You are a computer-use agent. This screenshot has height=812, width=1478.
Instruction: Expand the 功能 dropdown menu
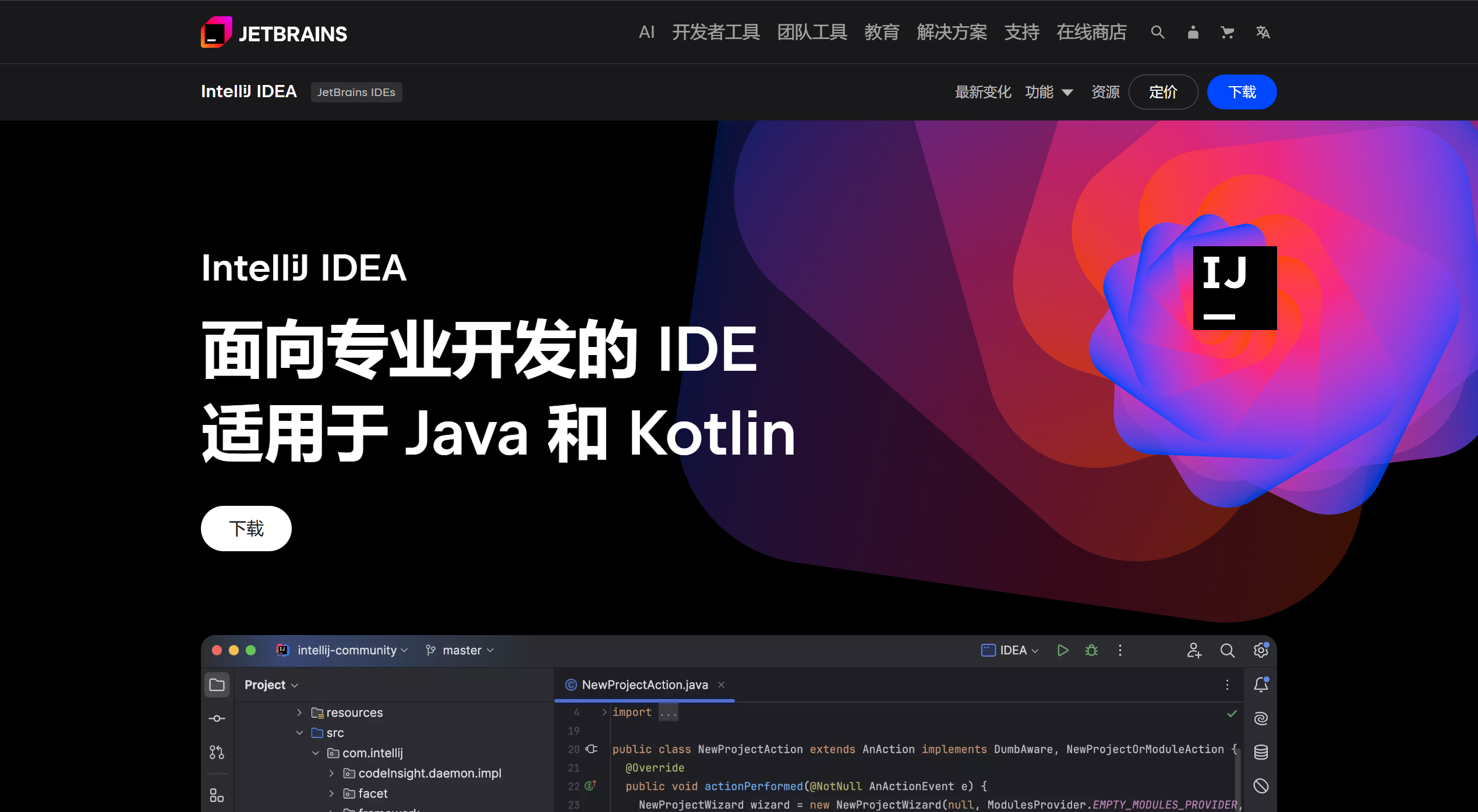click(x=1049, y=92)
